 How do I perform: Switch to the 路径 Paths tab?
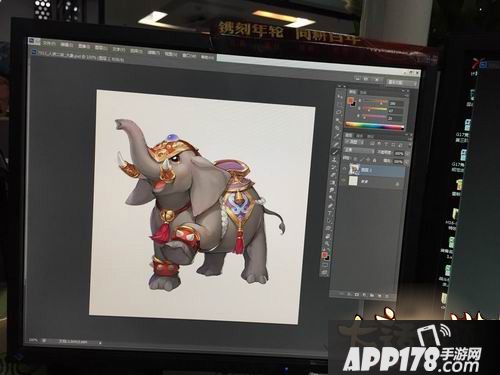[370, 137]
